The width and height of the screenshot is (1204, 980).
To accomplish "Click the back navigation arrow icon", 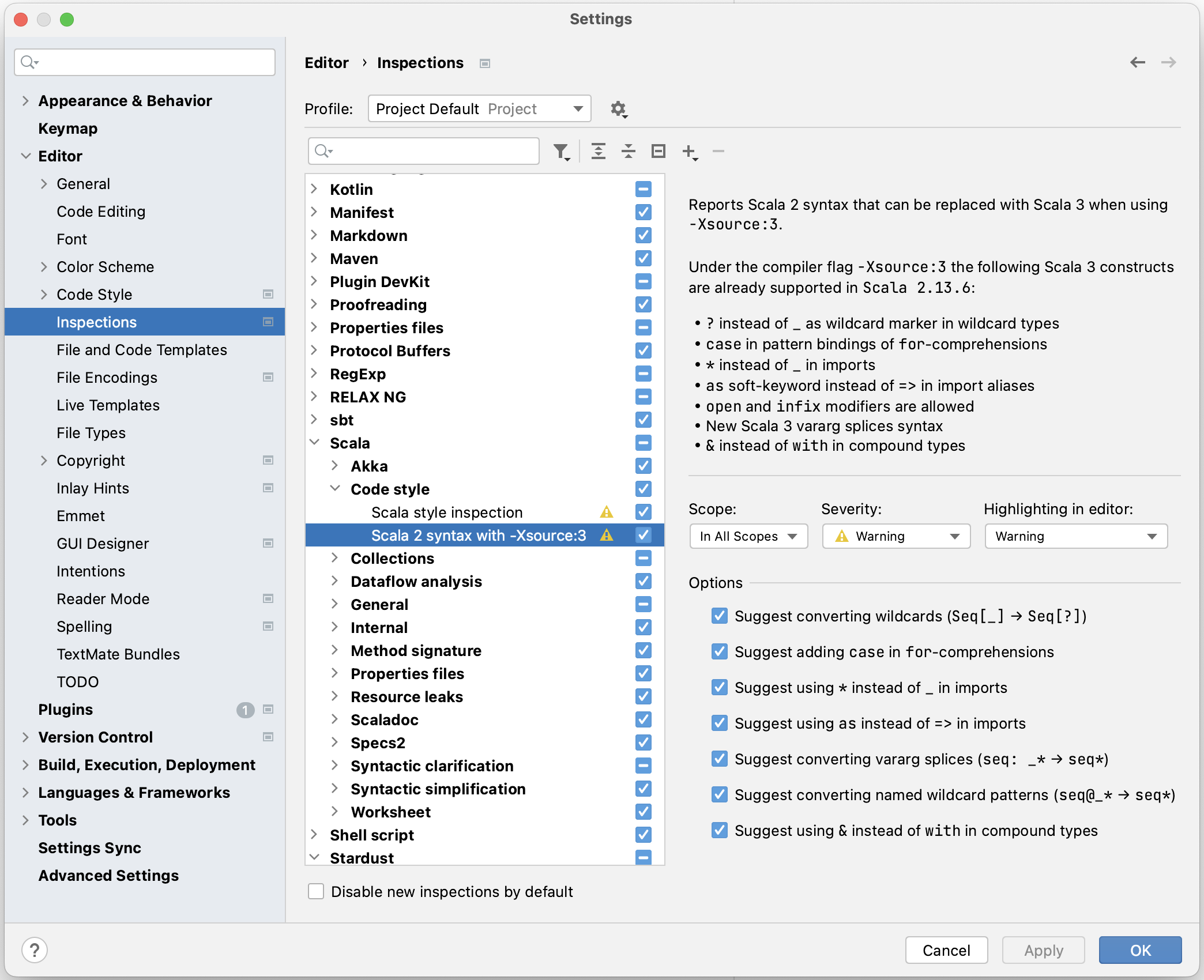I will click(x=1138, y=62).
